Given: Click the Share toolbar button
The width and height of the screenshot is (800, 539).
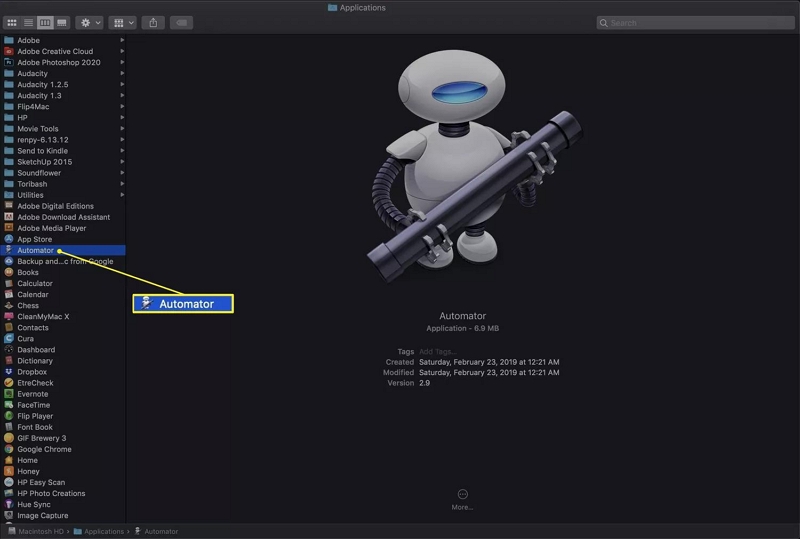Looking at the screenshot, I should (x=153, y=22).
